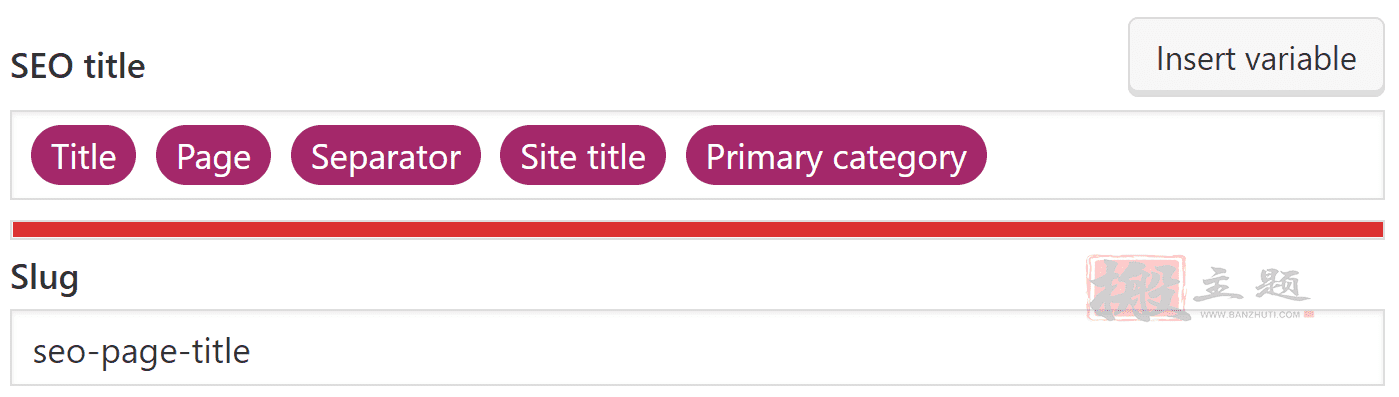Select the Page variable tag
Viewport: 1399px width, 397px height.
(x=214, y=156)
